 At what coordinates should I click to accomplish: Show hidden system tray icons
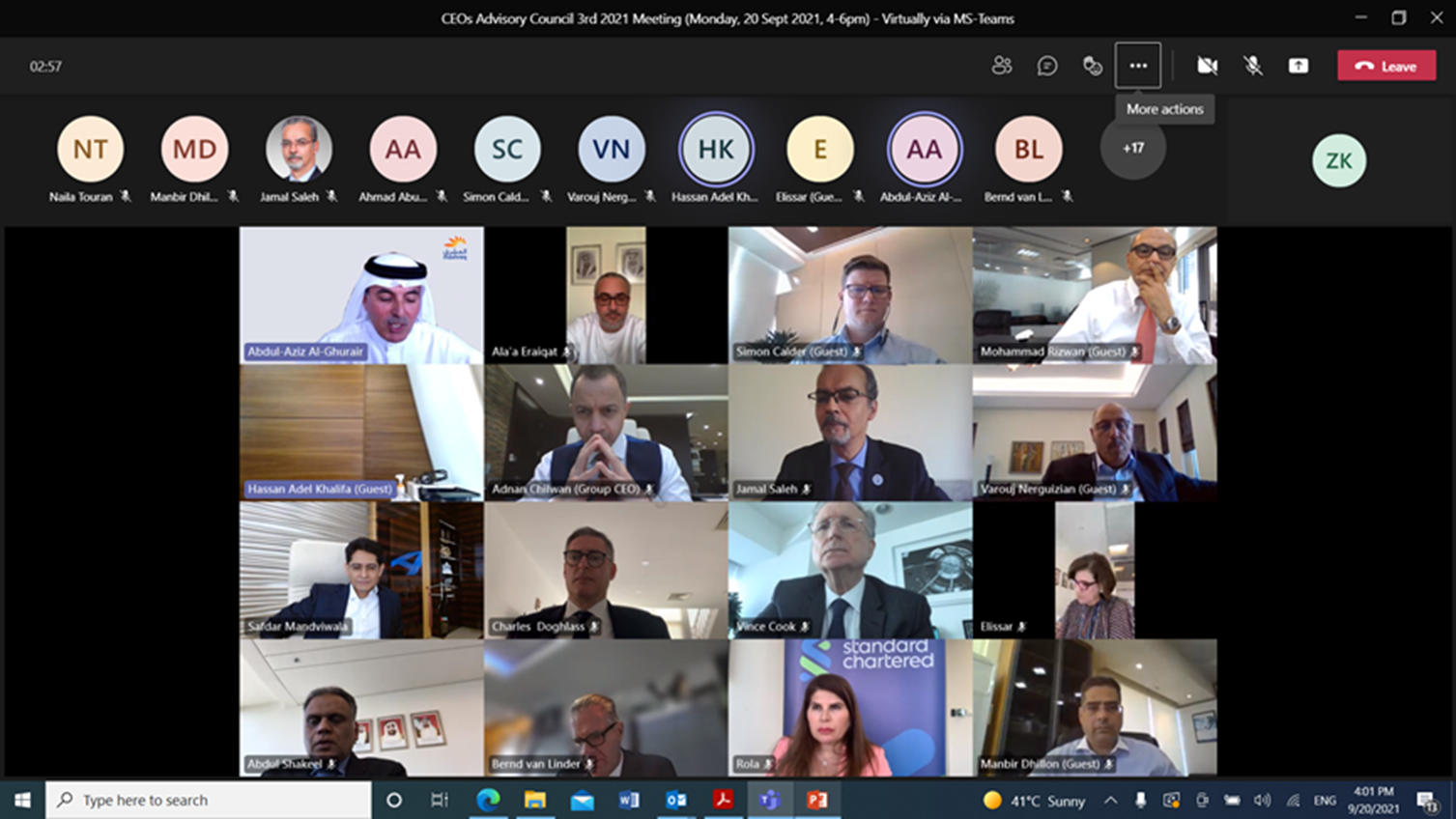click(1111, 800)
